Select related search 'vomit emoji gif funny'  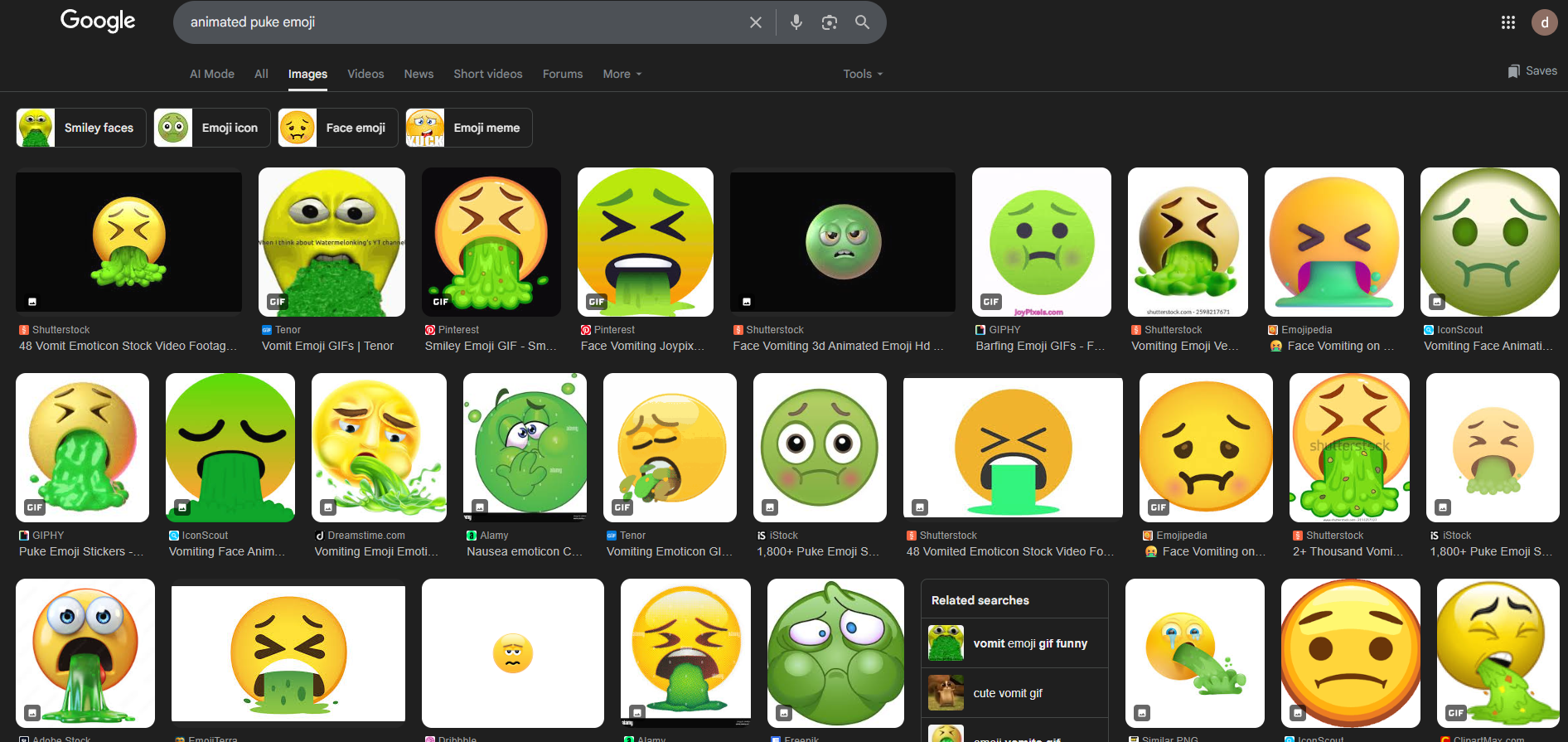coord(1014,643)
